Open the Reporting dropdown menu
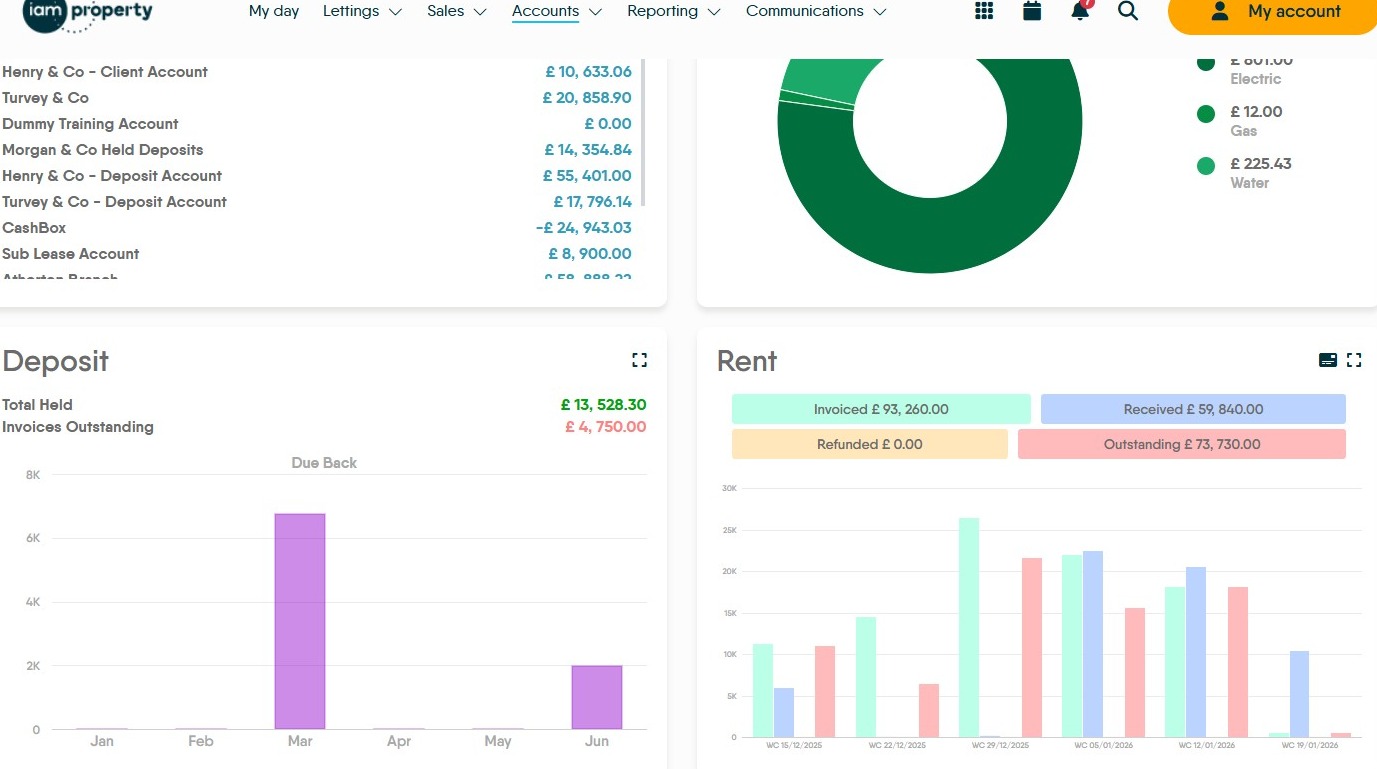 [673, 12]
